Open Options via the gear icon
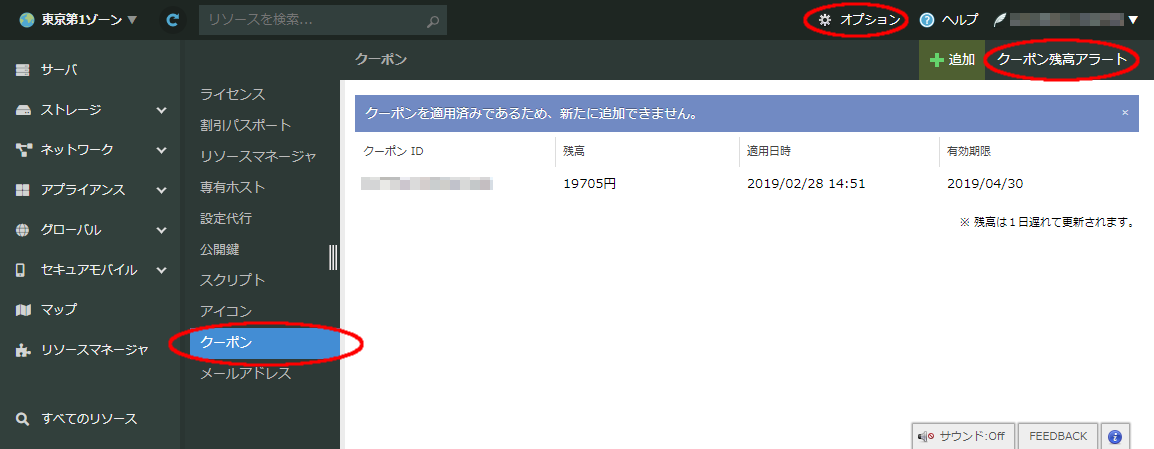This screenshot has width=1154, height=449. click(x=825, y=20)
